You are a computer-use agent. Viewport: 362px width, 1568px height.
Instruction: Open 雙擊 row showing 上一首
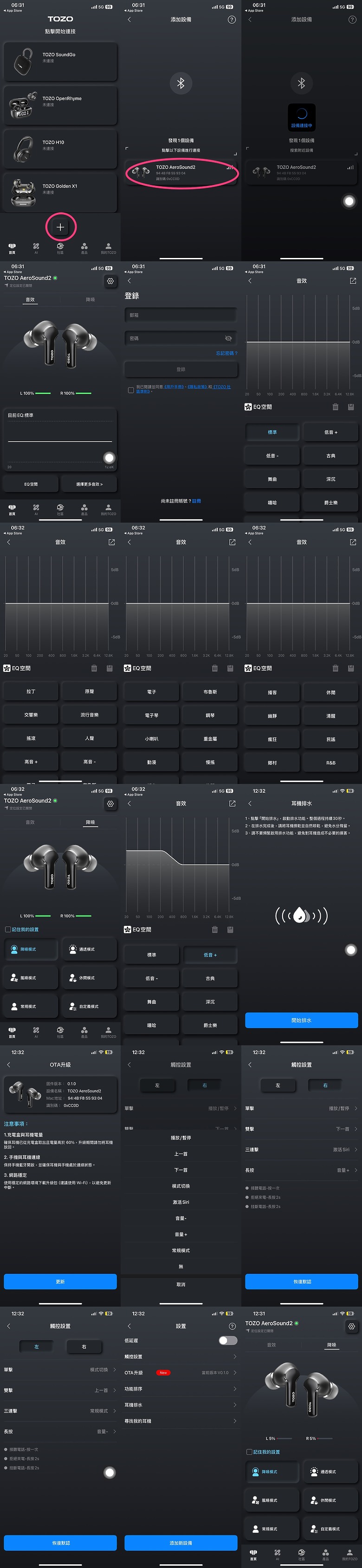(60, 1391)
